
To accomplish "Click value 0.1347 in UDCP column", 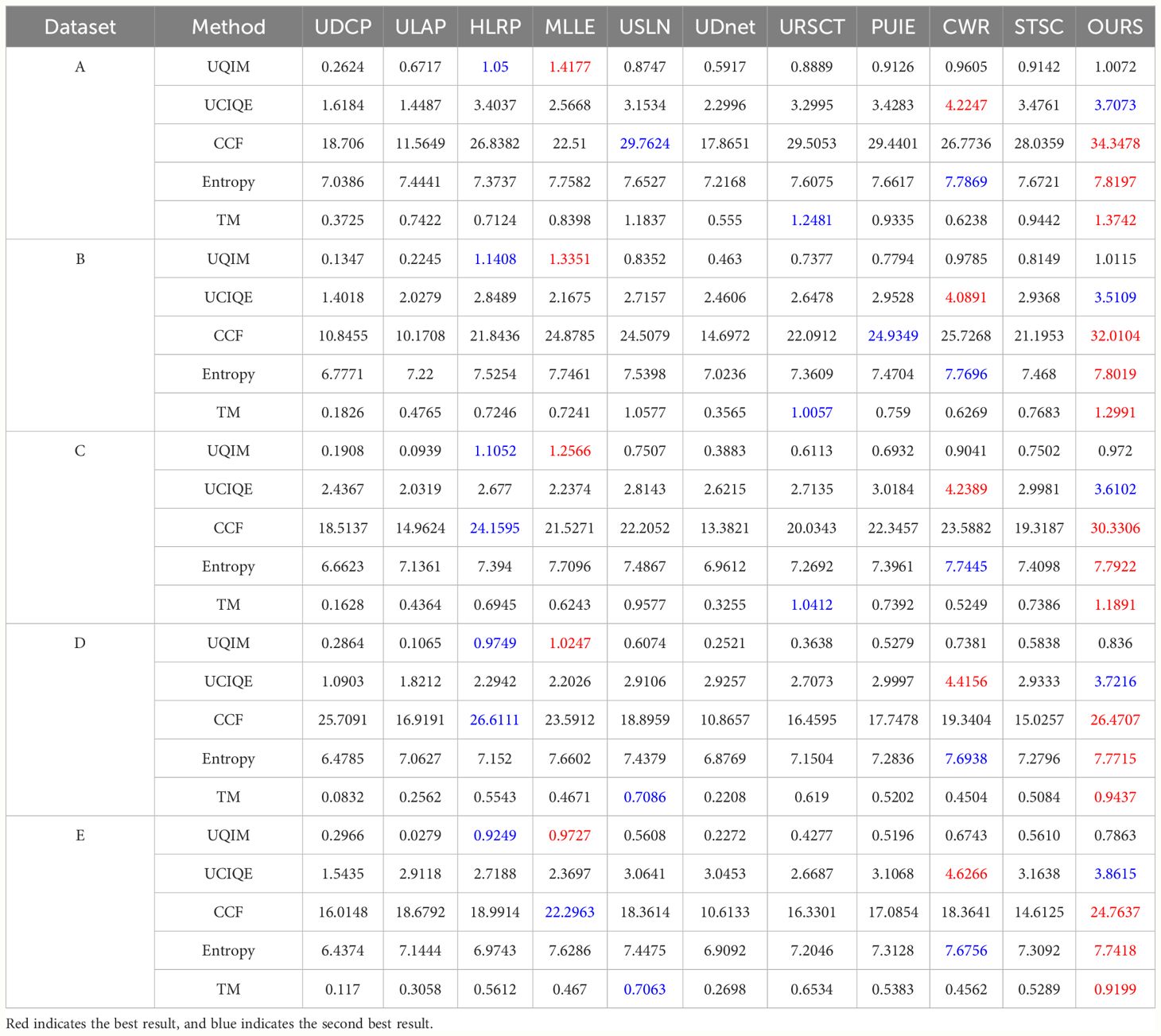I will tap(343, 259).
